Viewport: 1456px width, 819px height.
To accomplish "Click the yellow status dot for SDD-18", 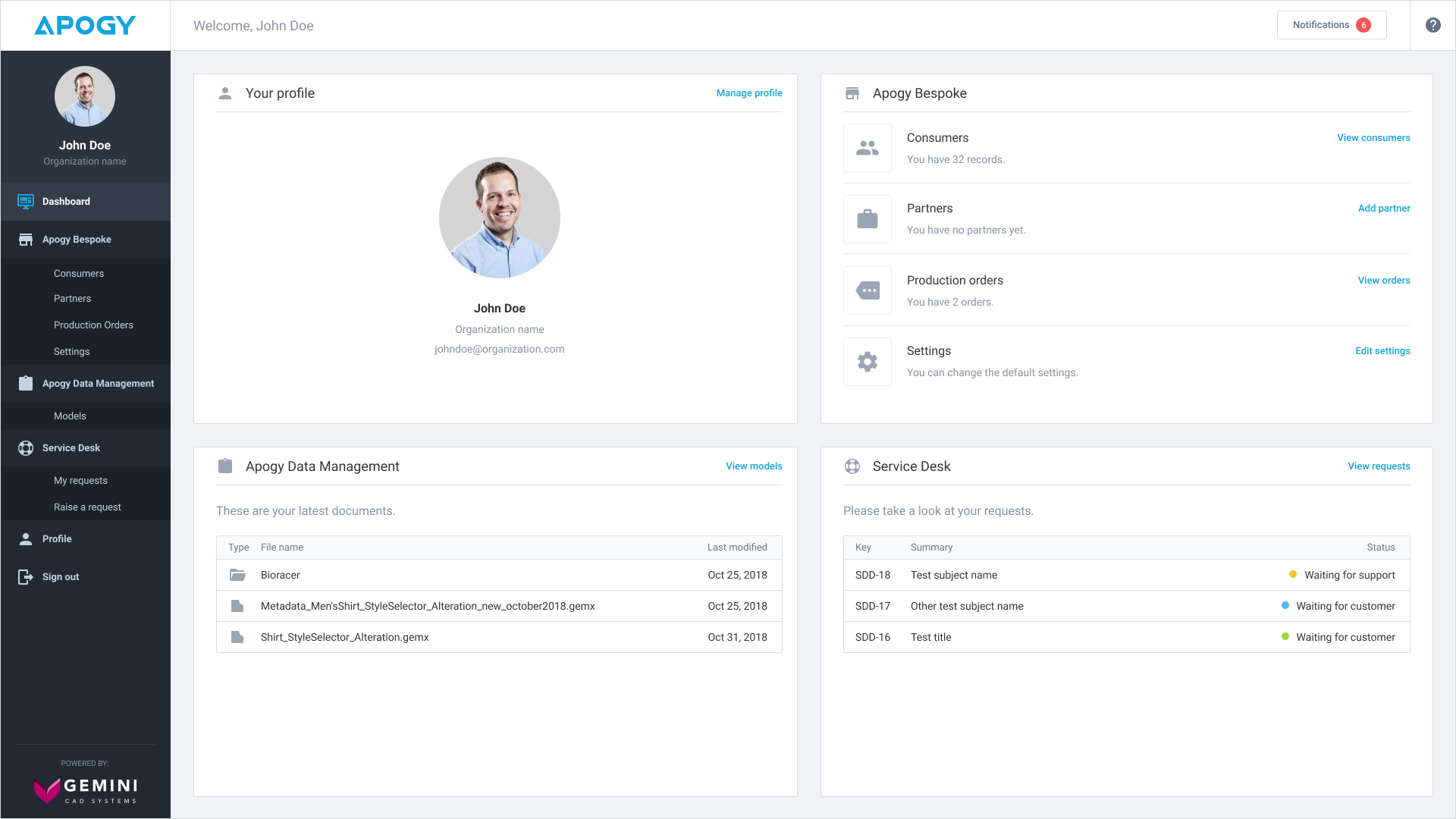I will (1291, 575).
